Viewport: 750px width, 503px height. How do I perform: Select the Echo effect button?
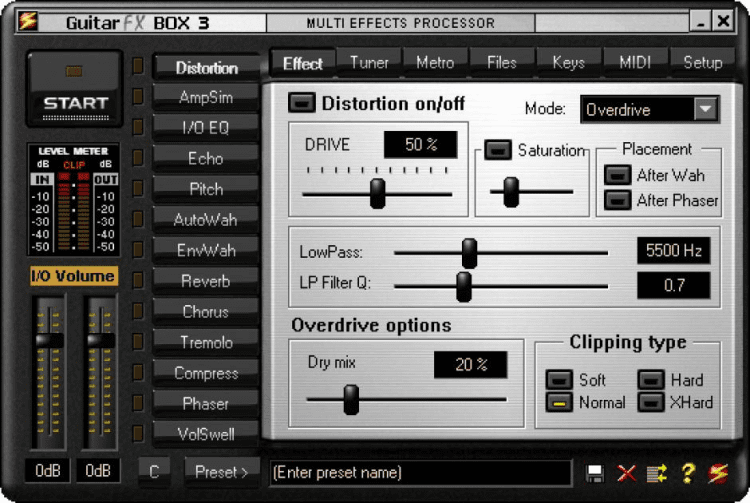pos(207,159)
